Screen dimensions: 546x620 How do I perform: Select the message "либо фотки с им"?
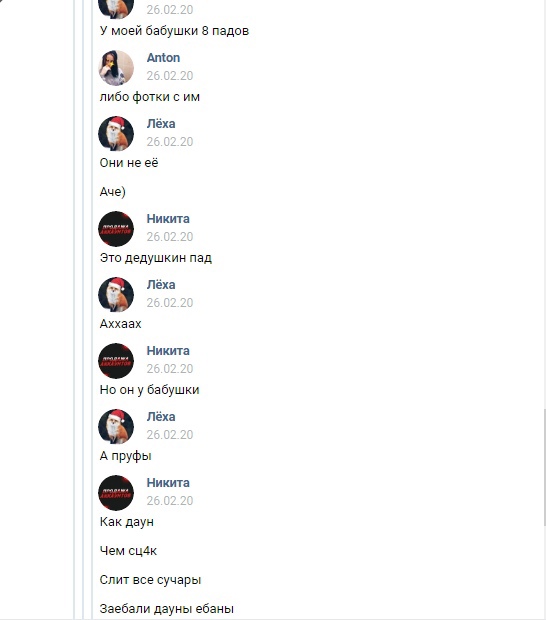[150, 97]
